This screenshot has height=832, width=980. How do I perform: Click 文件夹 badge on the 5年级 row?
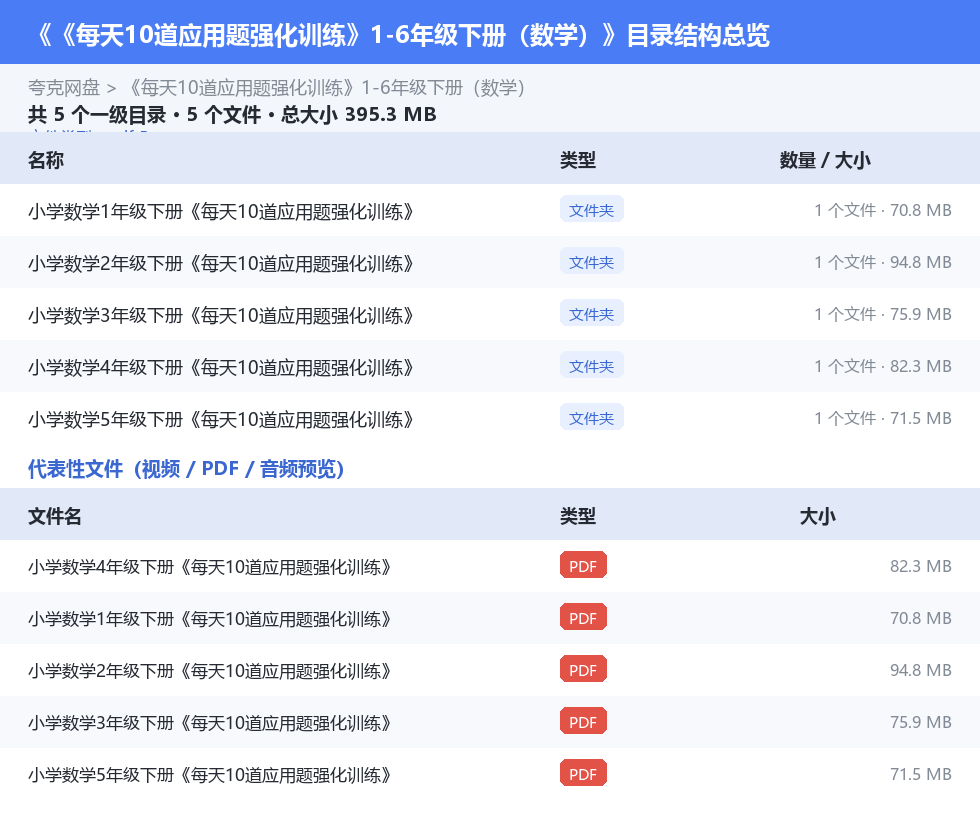click(591, 418)
